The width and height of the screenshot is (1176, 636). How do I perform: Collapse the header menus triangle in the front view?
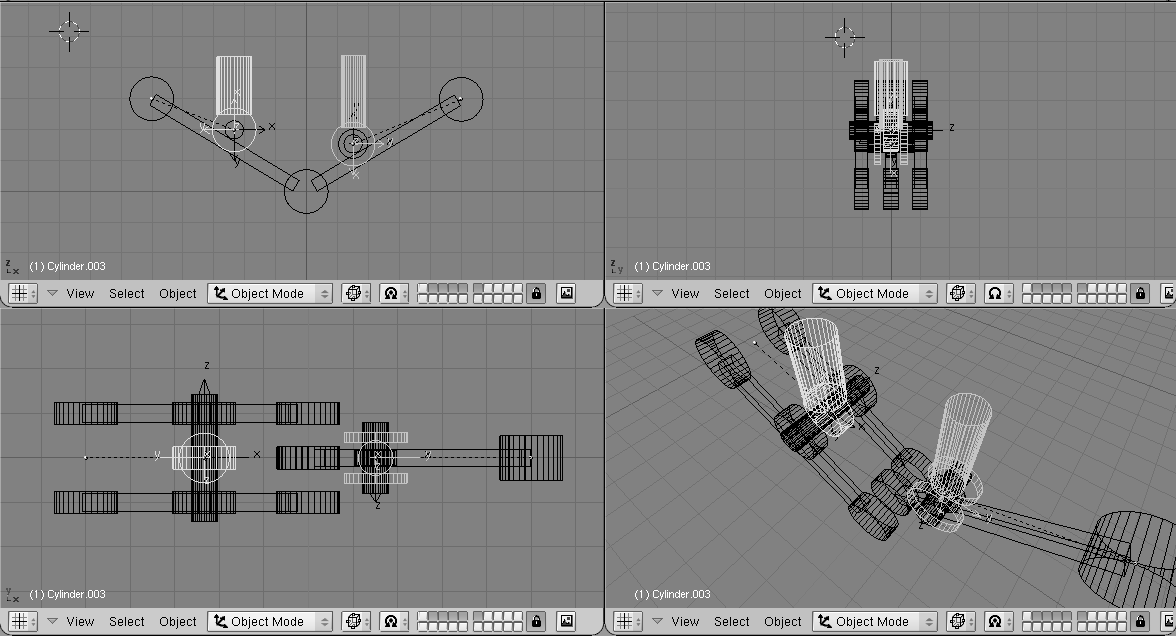point(52,293)
